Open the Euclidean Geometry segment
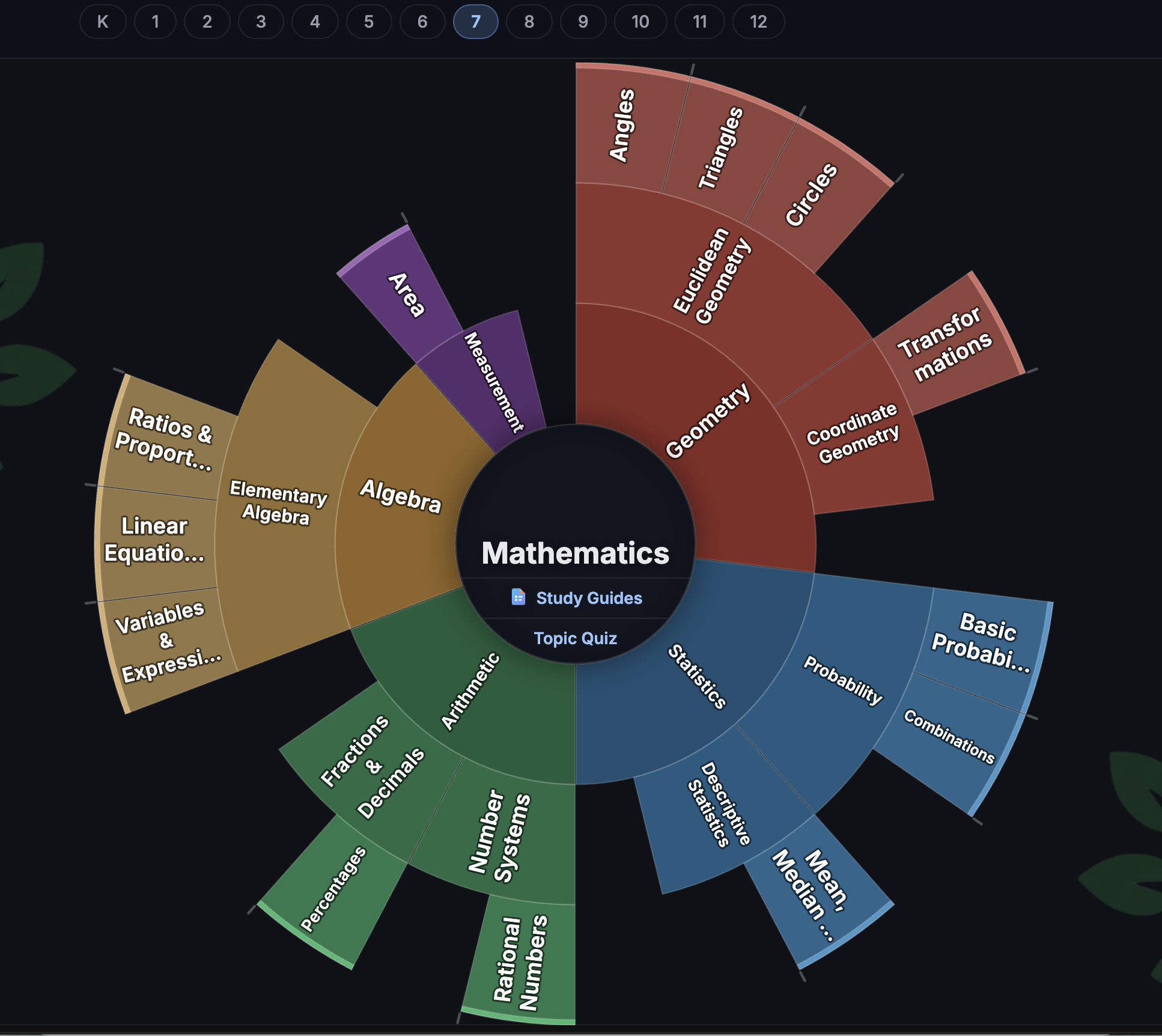 pos(712,276)
